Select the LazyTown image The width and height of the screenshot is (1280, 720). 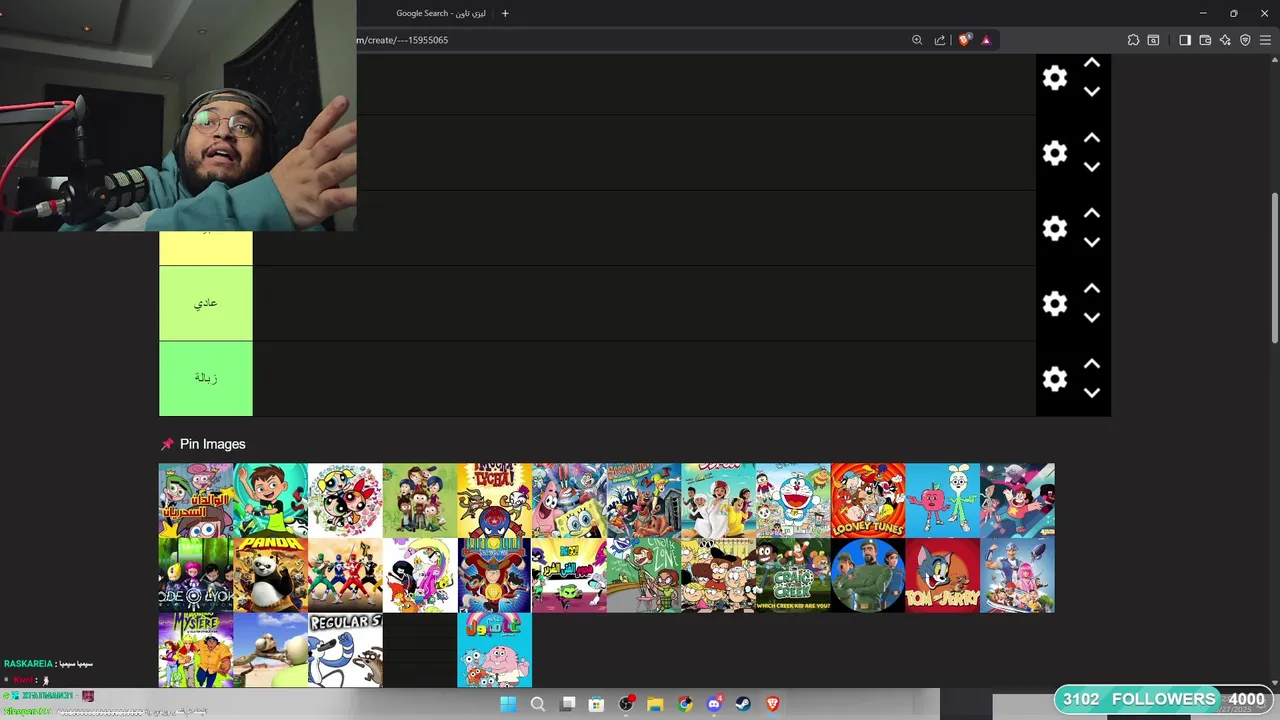[1017, 575]
